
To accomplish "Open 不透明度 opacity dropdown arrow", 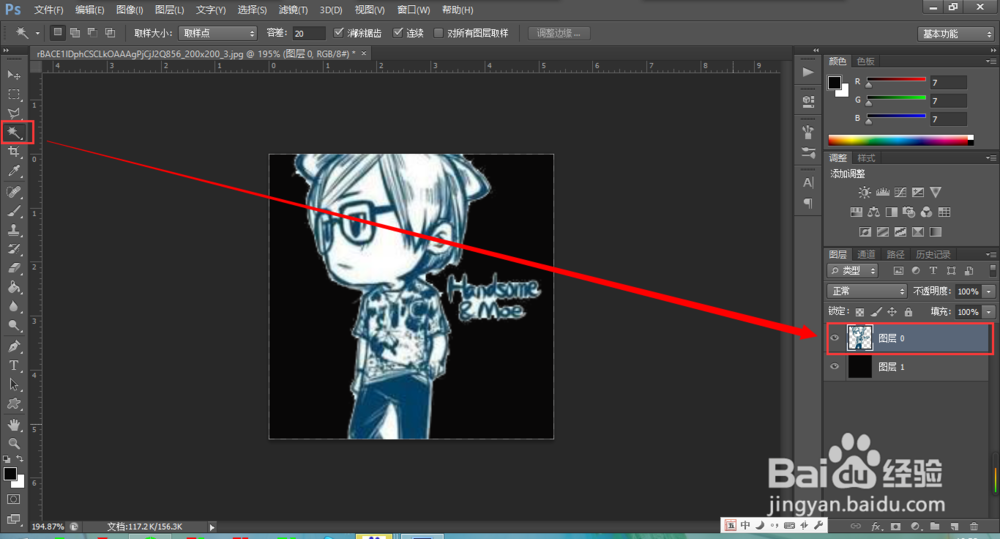I will (x=989, y=292).
